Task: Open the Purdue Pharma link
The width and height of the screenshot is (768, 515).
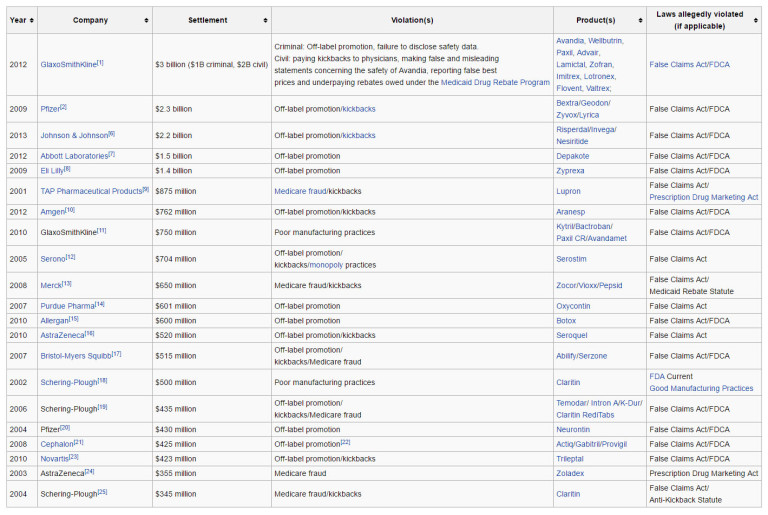Action: point(68,306)
